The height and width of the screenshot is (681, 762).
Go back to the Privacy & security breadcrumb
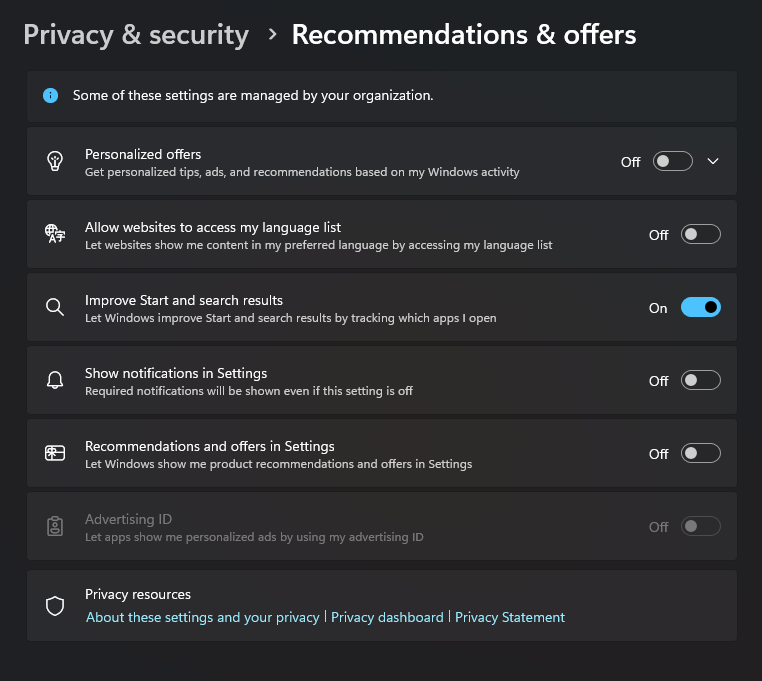tap(136, 35)
